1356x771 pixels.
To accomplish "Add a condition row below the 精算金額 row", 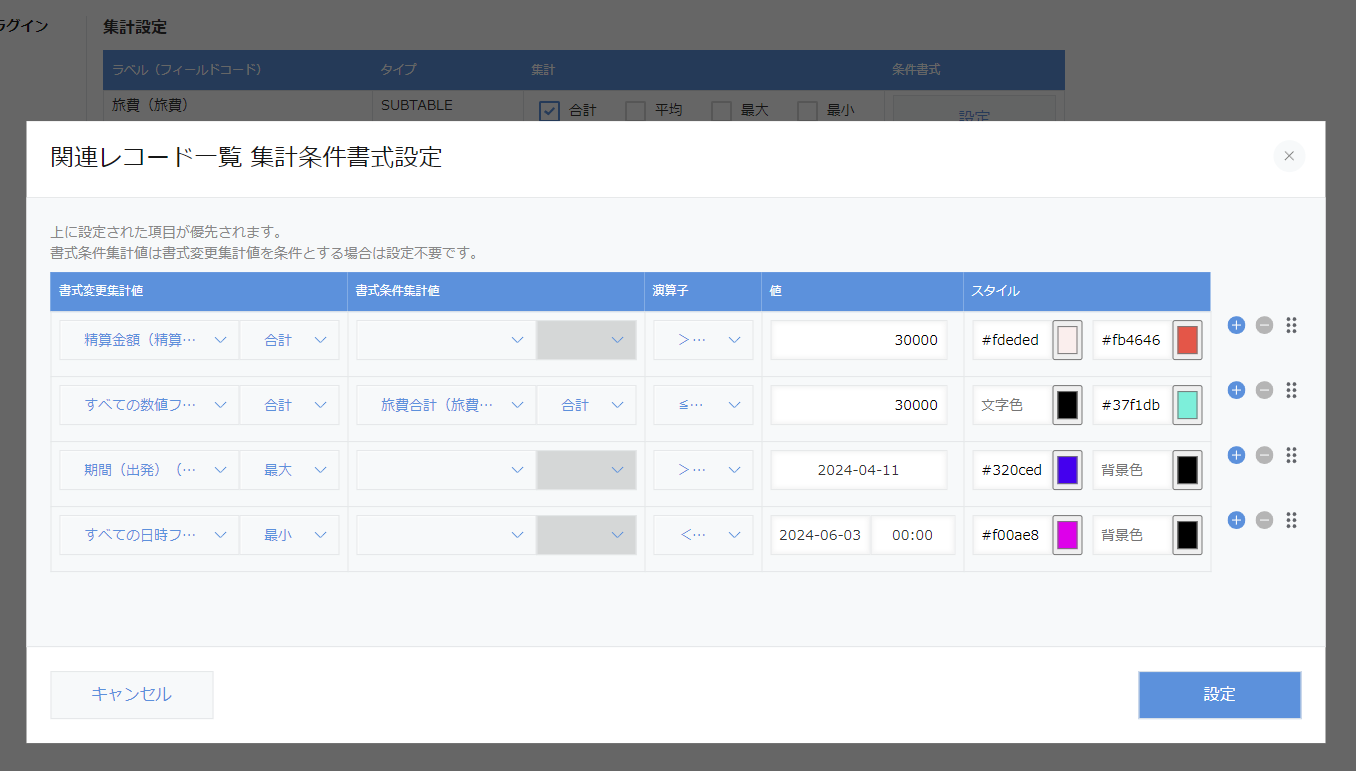I will click(1236, 325).
